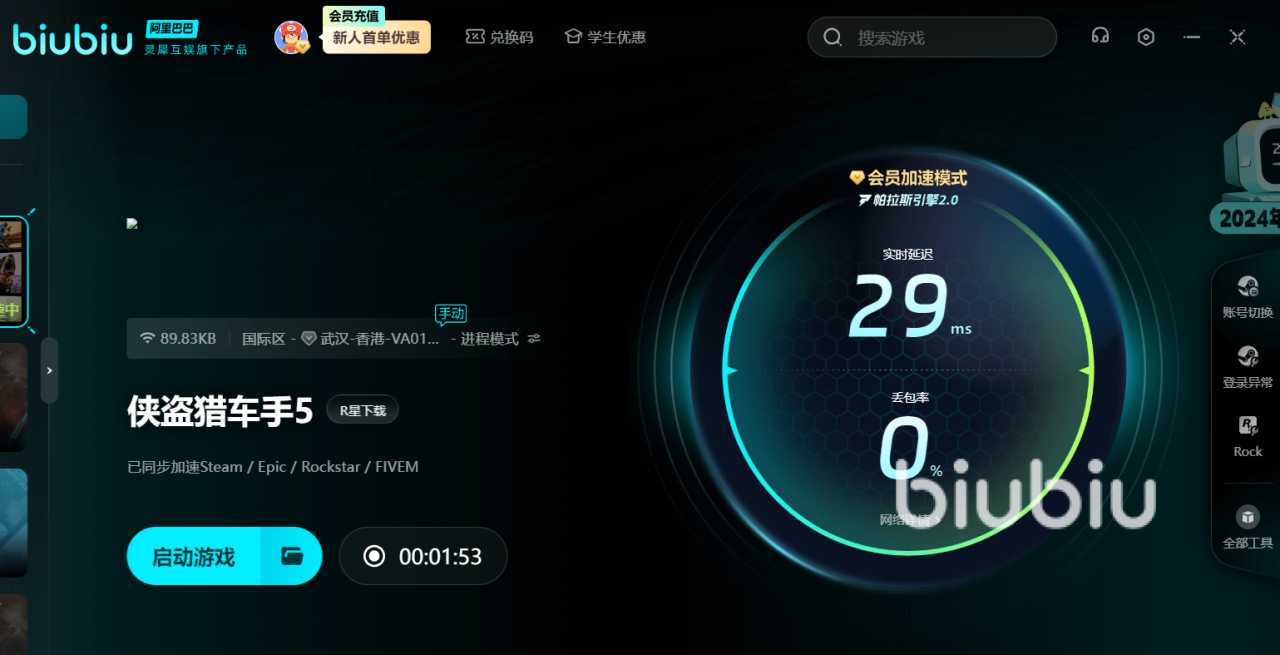Click the 网络详情 link under the latency gauge
This screenshot has height=655, width=1280.
(x=904, y=520)
